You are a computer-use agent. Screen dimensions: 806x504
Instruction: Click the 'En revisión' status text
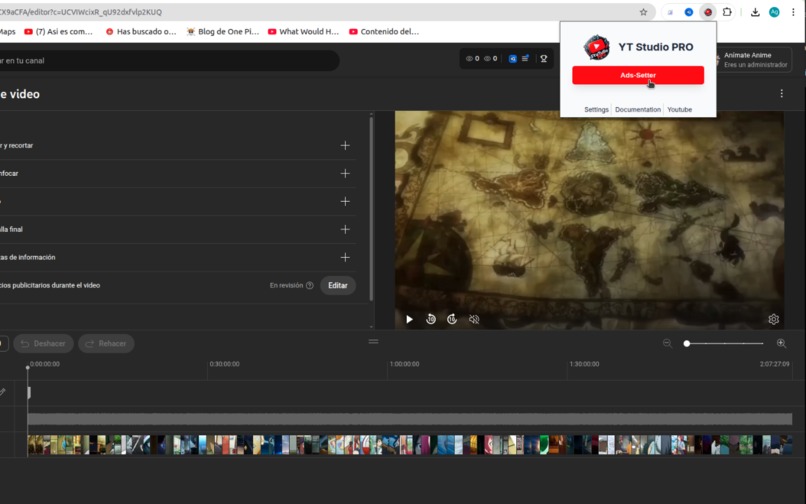286,285
